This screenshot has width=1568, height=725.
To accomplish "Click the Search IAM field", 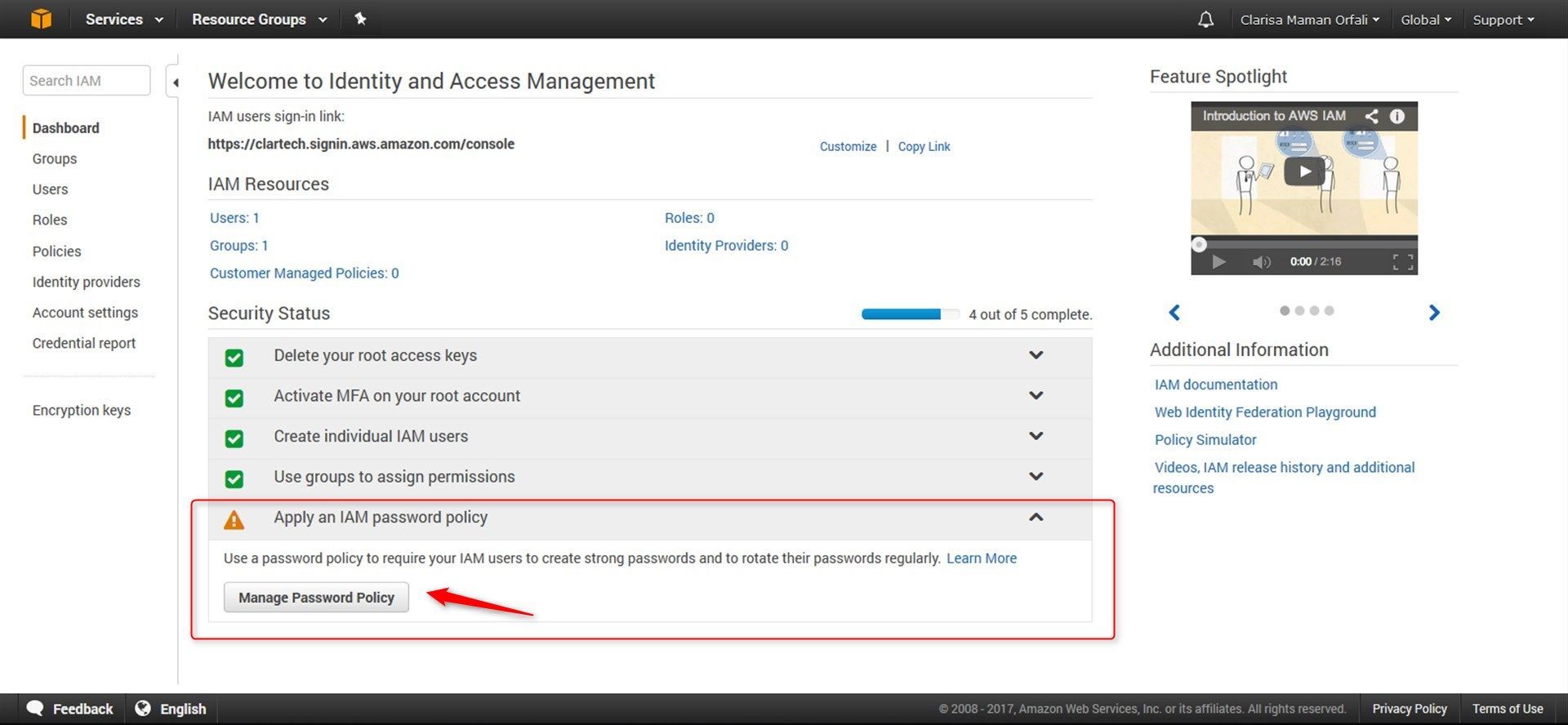I will (87, 81).
